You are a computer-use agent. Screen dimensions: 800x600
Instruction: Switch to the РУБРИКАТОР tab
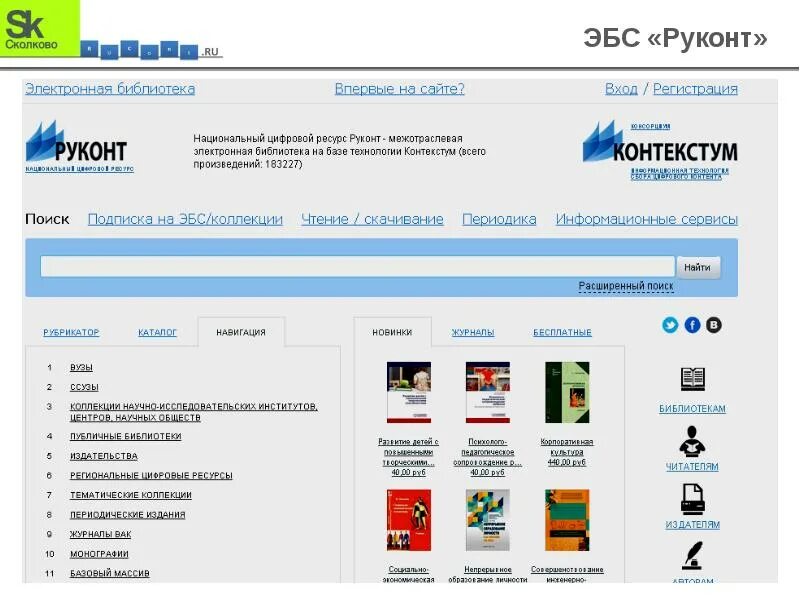71,332
